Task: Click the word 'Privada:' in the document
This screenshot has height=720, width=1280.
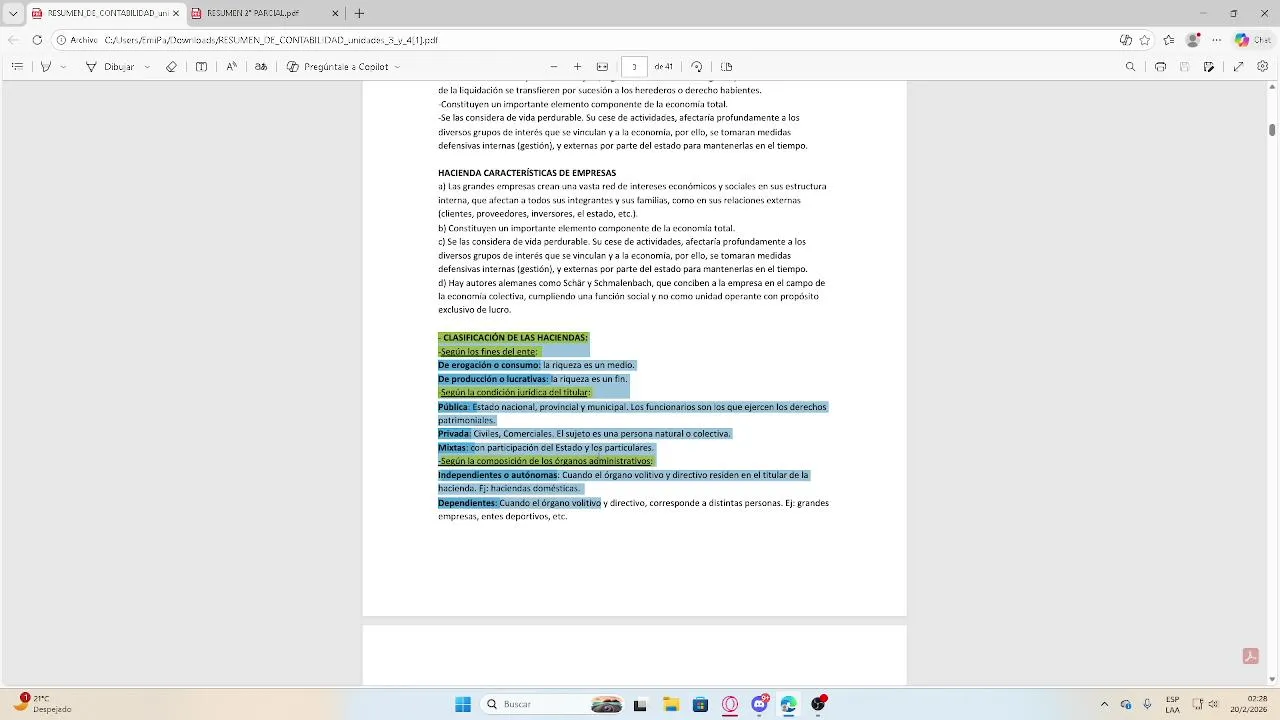Action: pyautogui.click(x=454, y=434)
